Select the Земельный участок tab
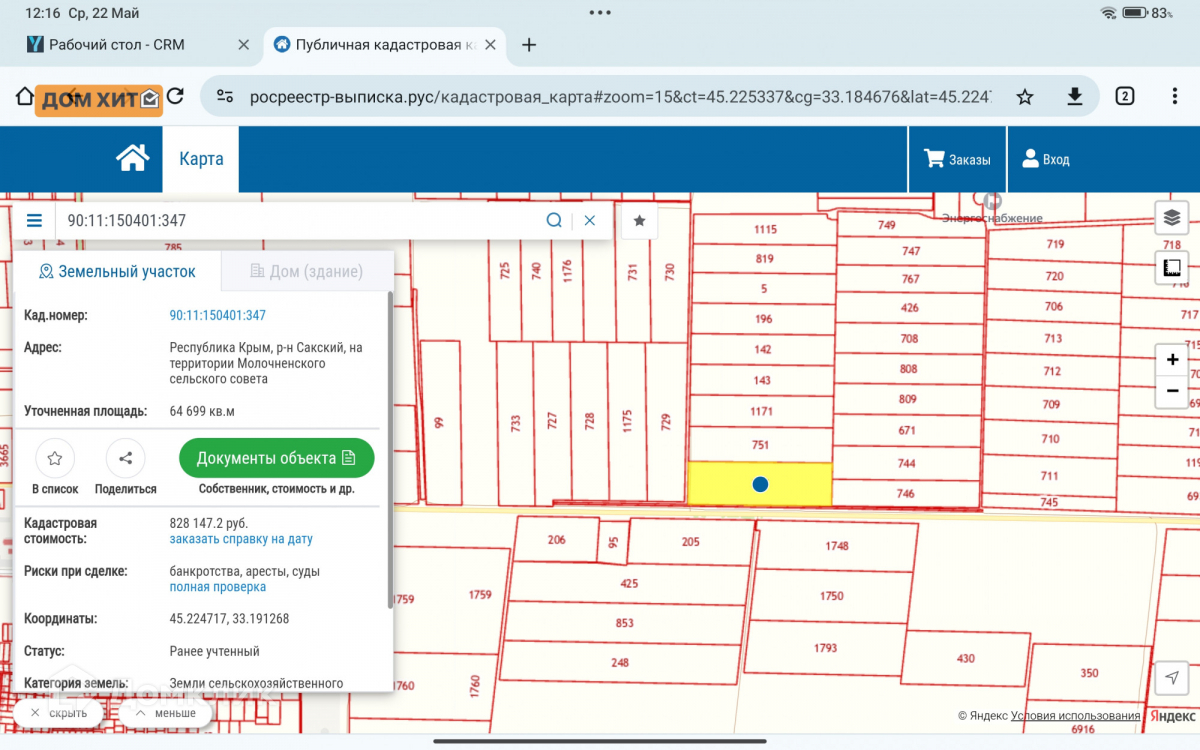The height and width of the screenshot is (750, 1200). [x=117, y=271]
